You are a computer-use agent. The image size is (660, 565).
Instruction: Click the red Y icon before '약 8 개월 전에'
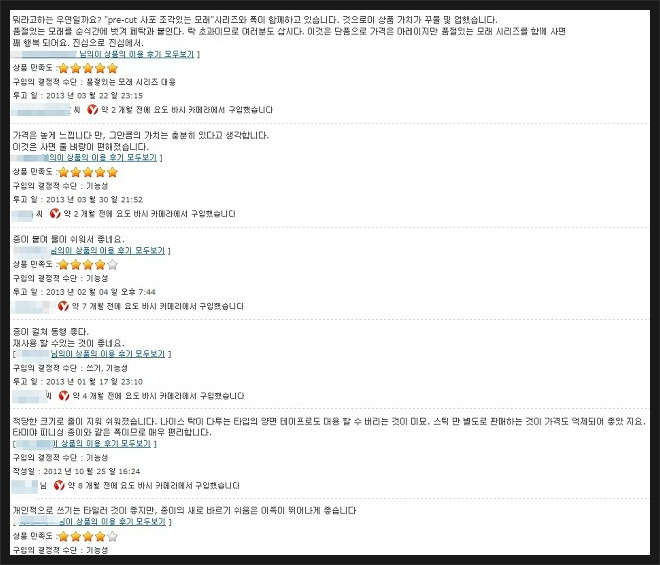click(59, 485)
